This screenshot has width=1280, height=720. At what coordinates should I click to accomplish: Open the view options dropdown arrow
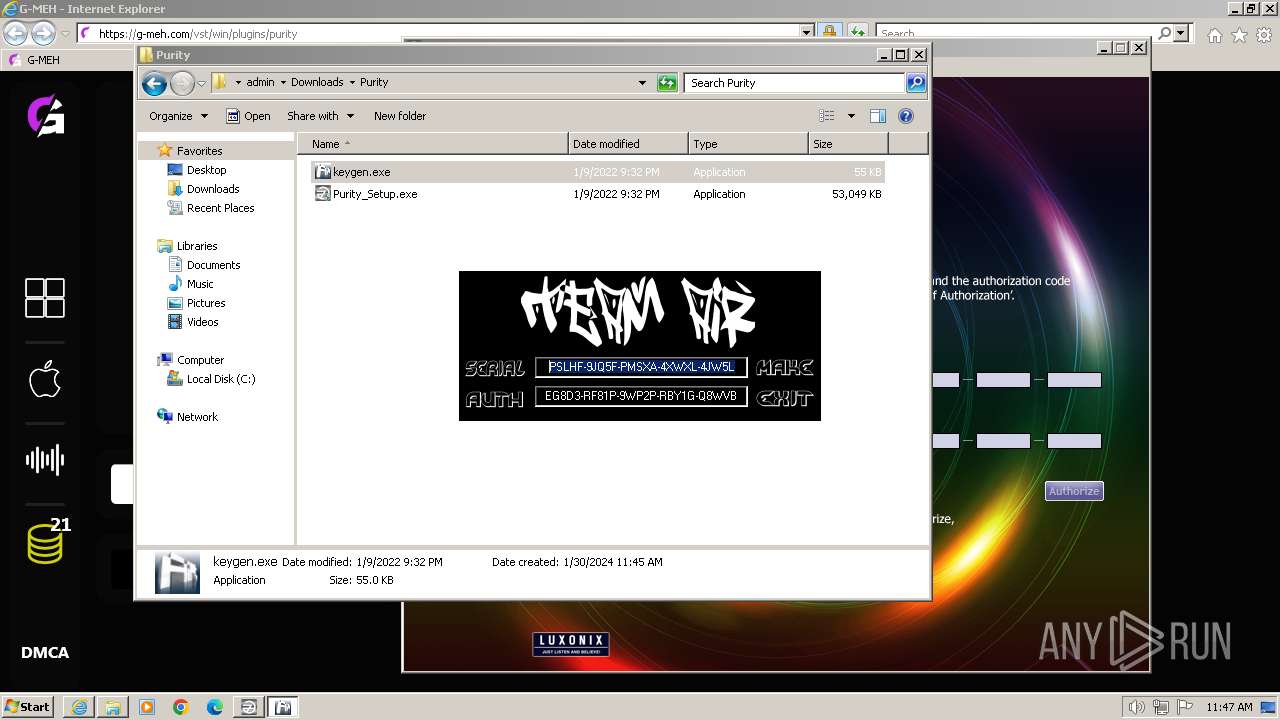(x=851, y=116)
